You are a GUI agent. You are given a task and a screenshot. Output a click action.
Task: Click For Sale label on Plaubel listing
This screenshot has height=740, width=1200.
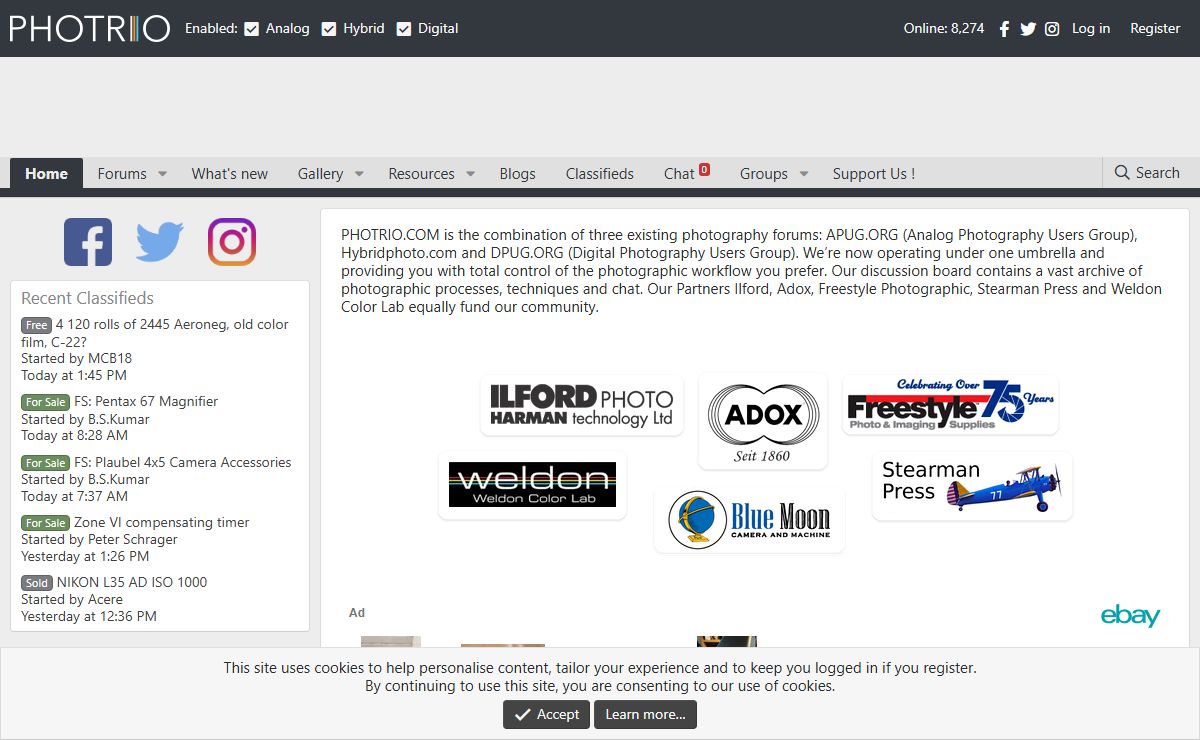pyautogui.click(x=46, y=463)
